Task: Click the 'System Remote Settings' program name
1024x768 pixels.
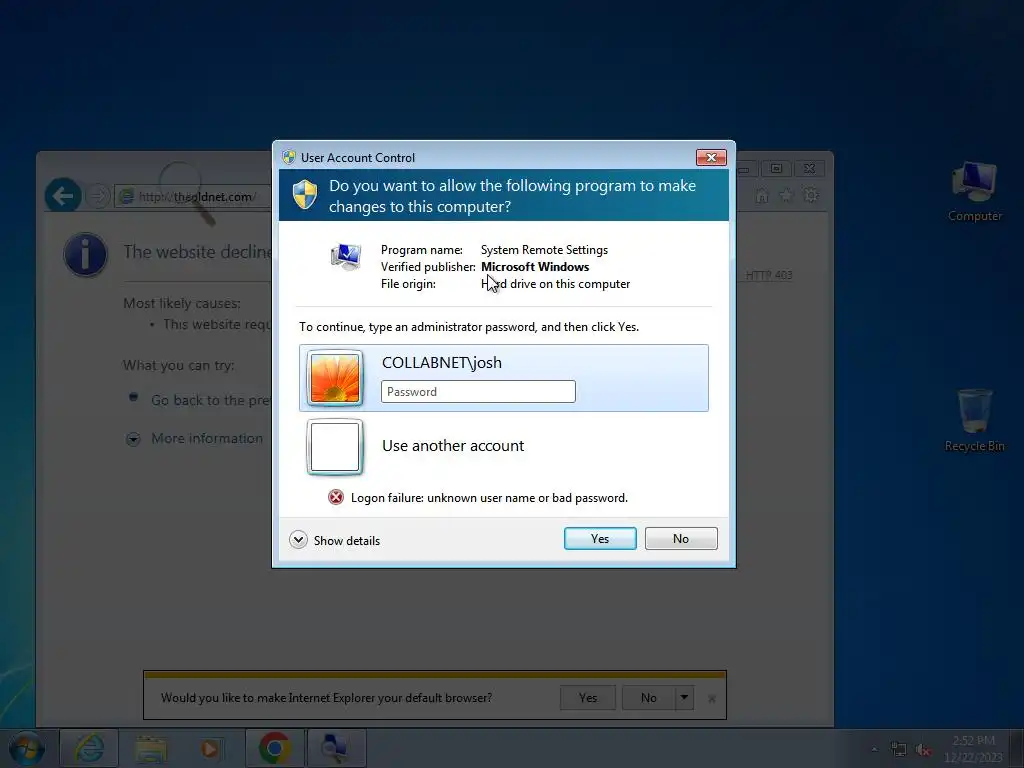Action: 544,249
